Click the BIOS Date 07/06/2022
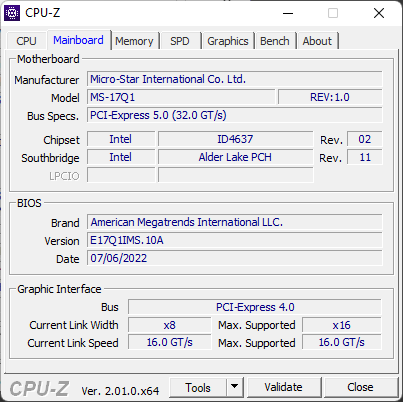403x402 pixels. [x=235, y=258]
